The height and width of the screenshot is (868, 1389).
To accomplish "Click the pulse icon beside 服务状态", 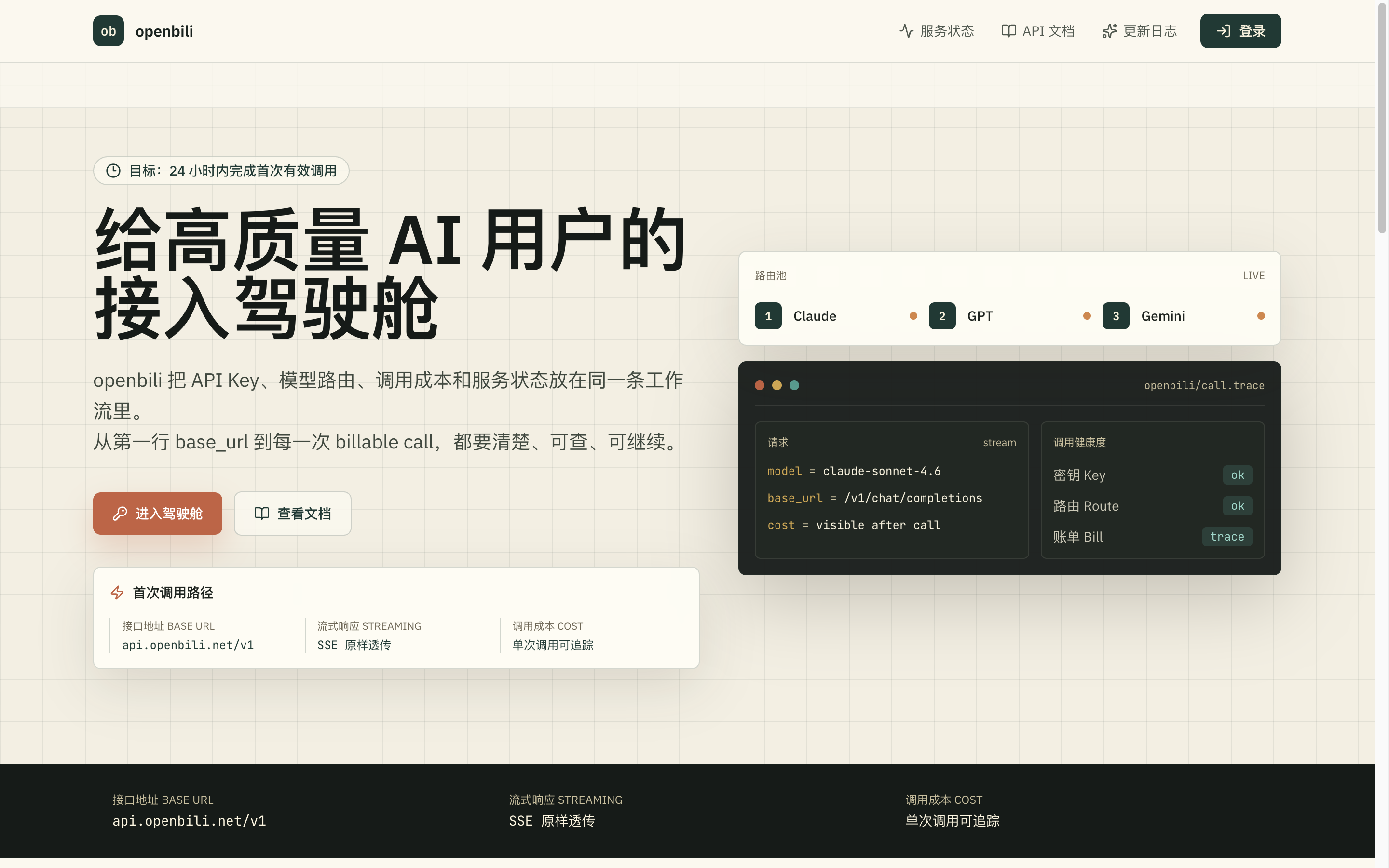I will (906, 31).
